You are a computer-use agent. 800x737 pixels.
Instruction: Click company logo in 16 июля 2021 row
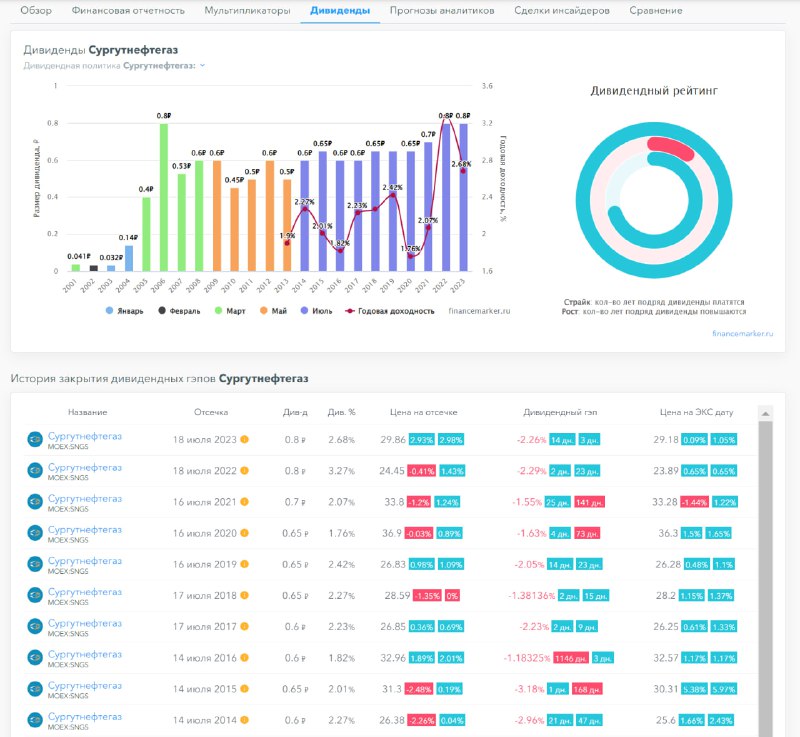point(35,502)
